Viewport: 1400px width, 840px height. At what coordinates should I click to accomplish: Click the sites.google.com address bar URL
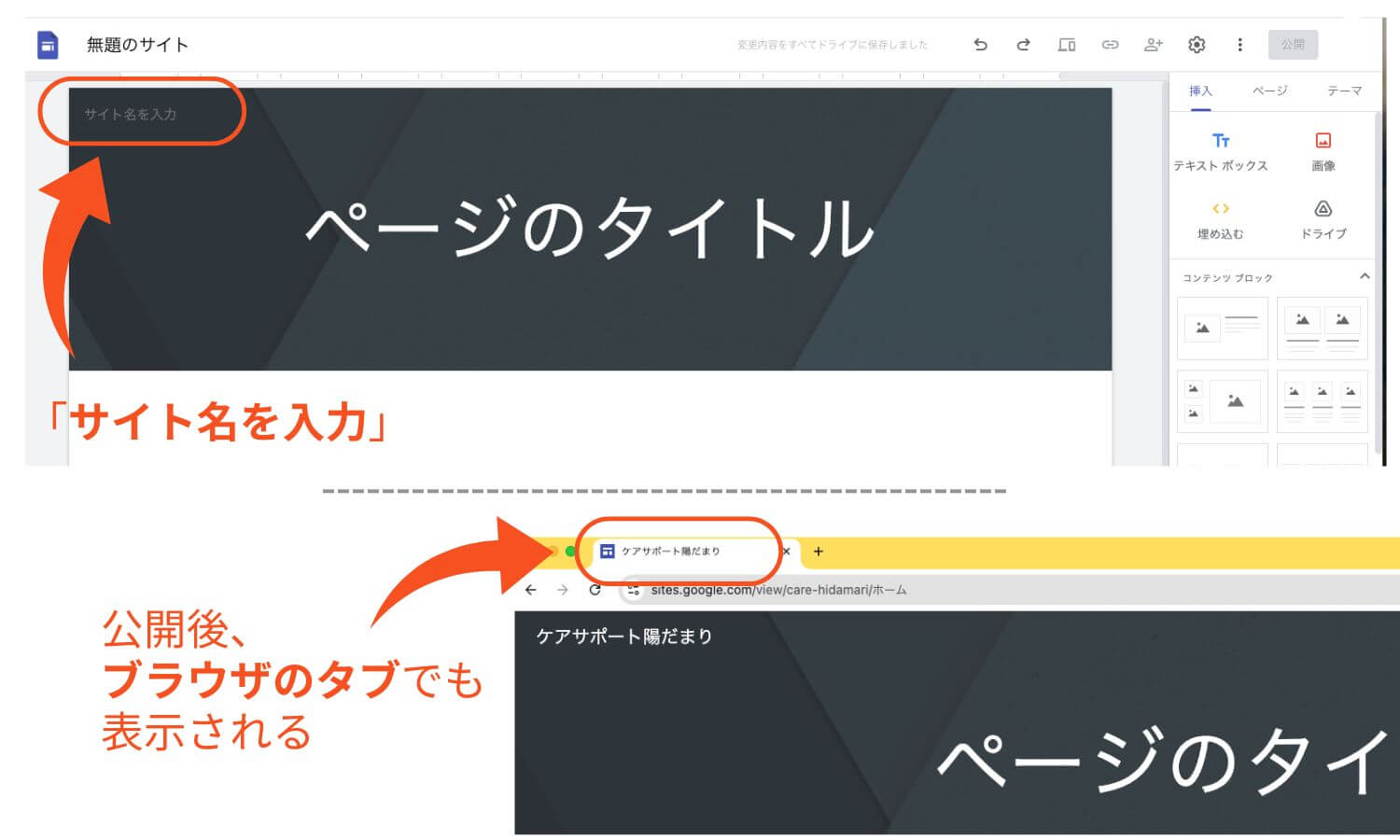point(778,590)
